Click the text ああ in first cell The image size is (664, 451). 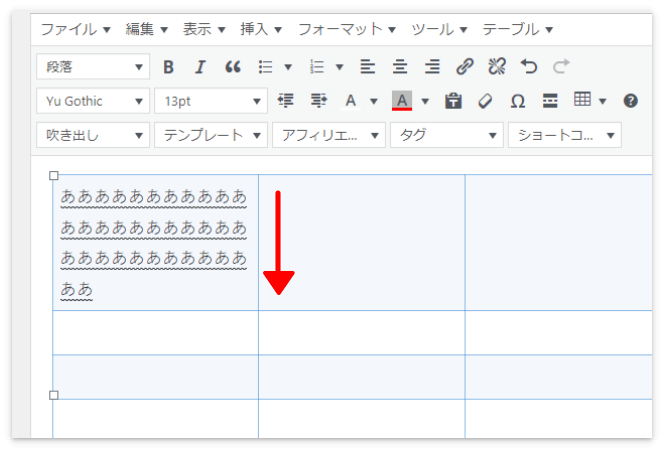tap(76, 289)
